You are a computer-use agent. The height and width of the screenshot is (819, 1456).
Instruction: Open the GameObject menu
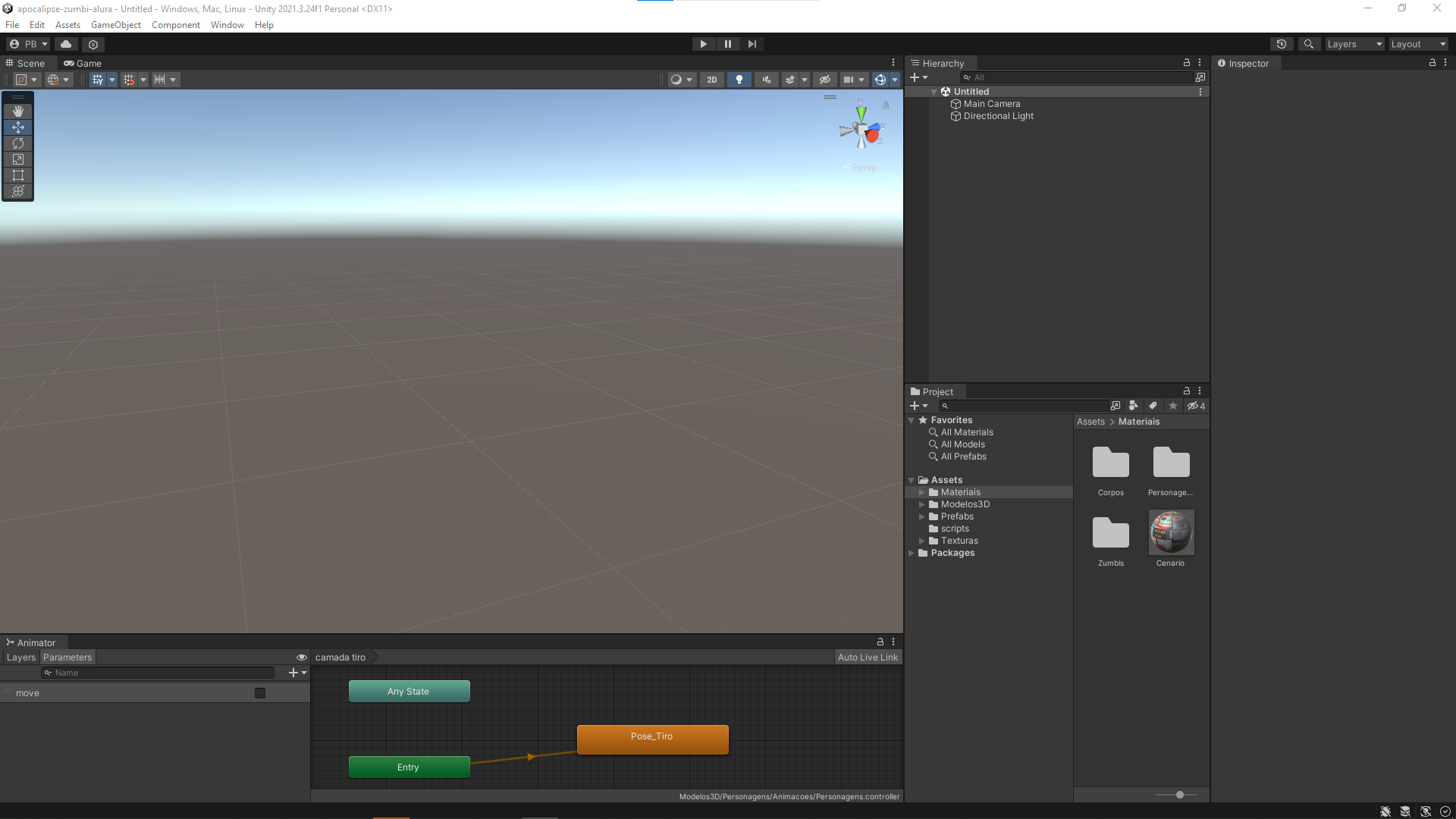[116, 25]
